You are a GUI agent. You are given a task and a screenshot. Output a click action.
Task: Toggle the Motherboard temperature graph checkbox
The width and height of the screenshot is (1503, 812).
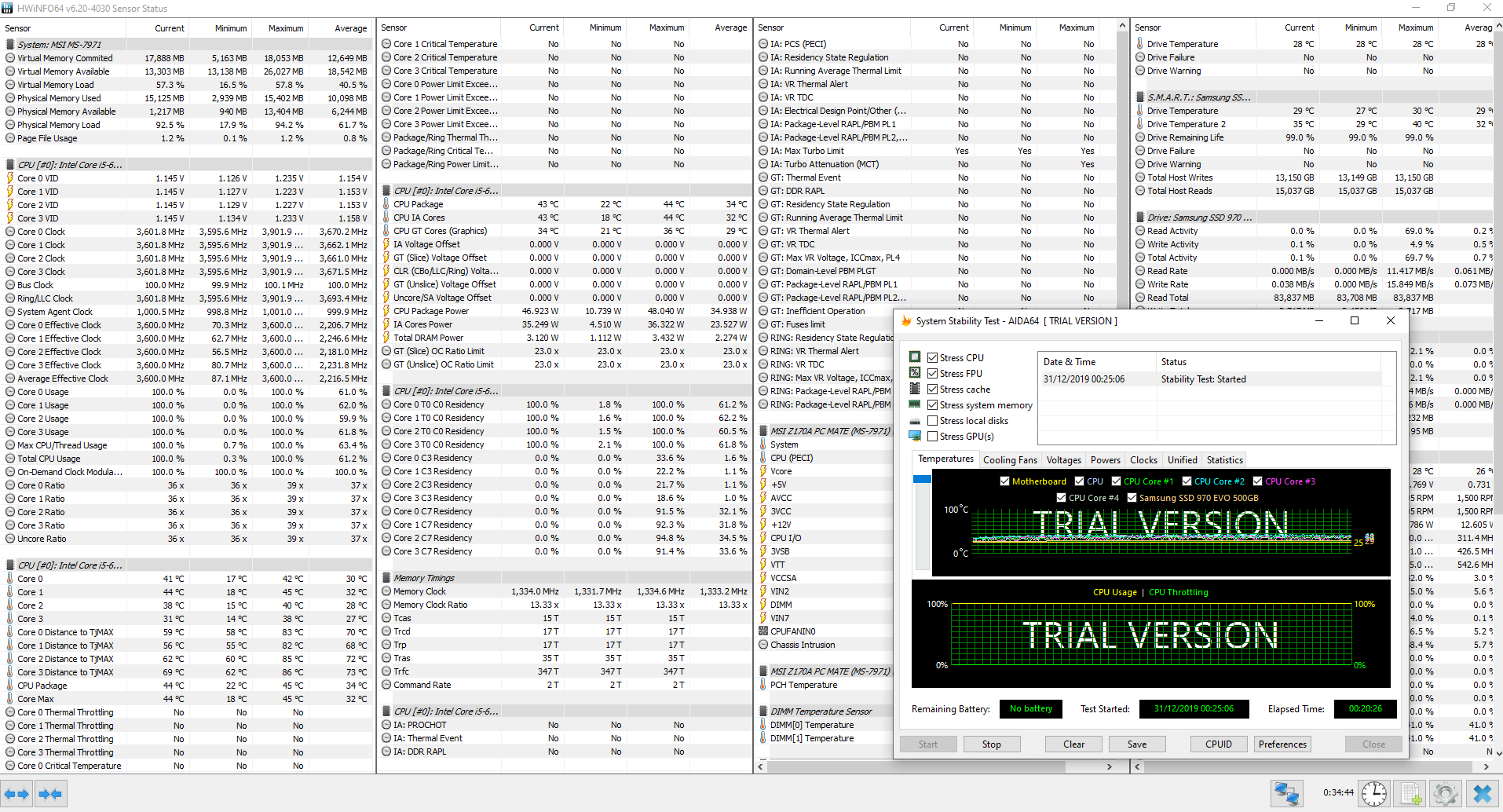coord(1004,481)
